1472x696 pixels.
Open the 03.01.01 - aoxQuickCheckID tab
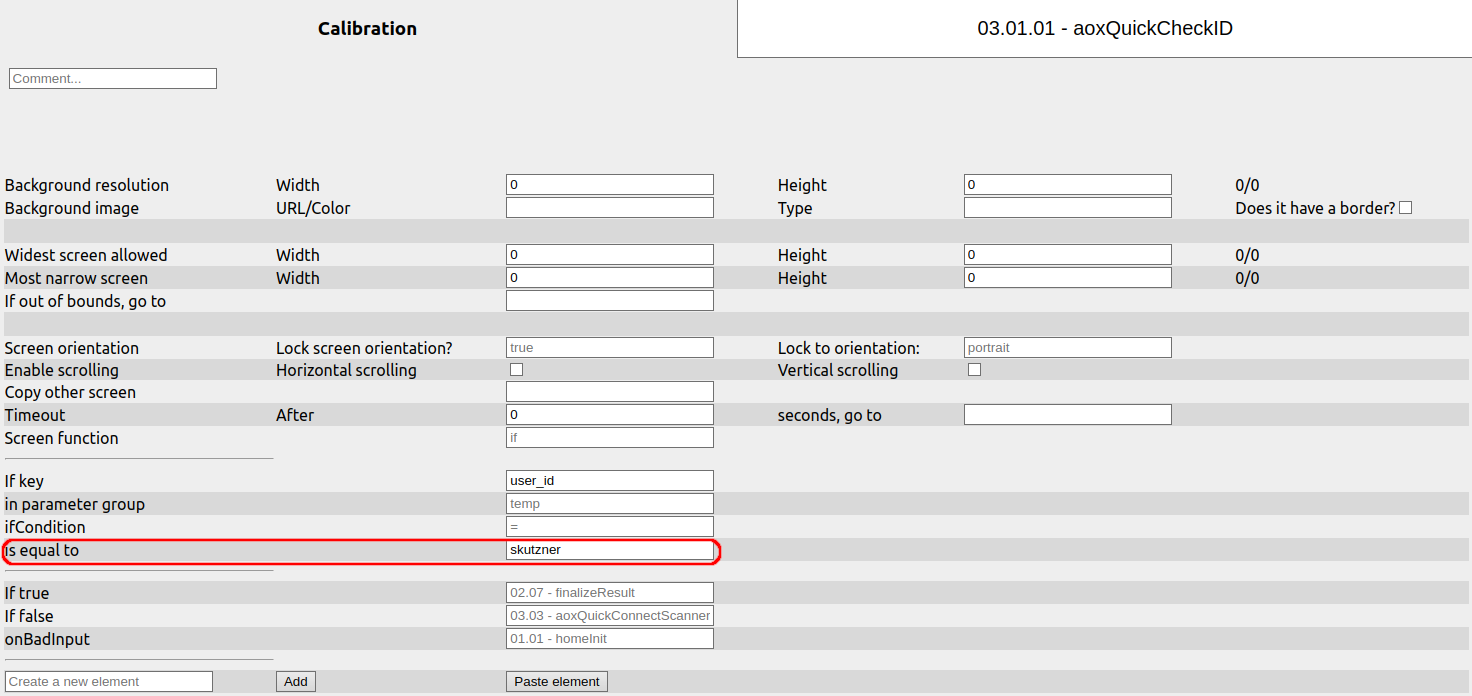click(1104, 29)
